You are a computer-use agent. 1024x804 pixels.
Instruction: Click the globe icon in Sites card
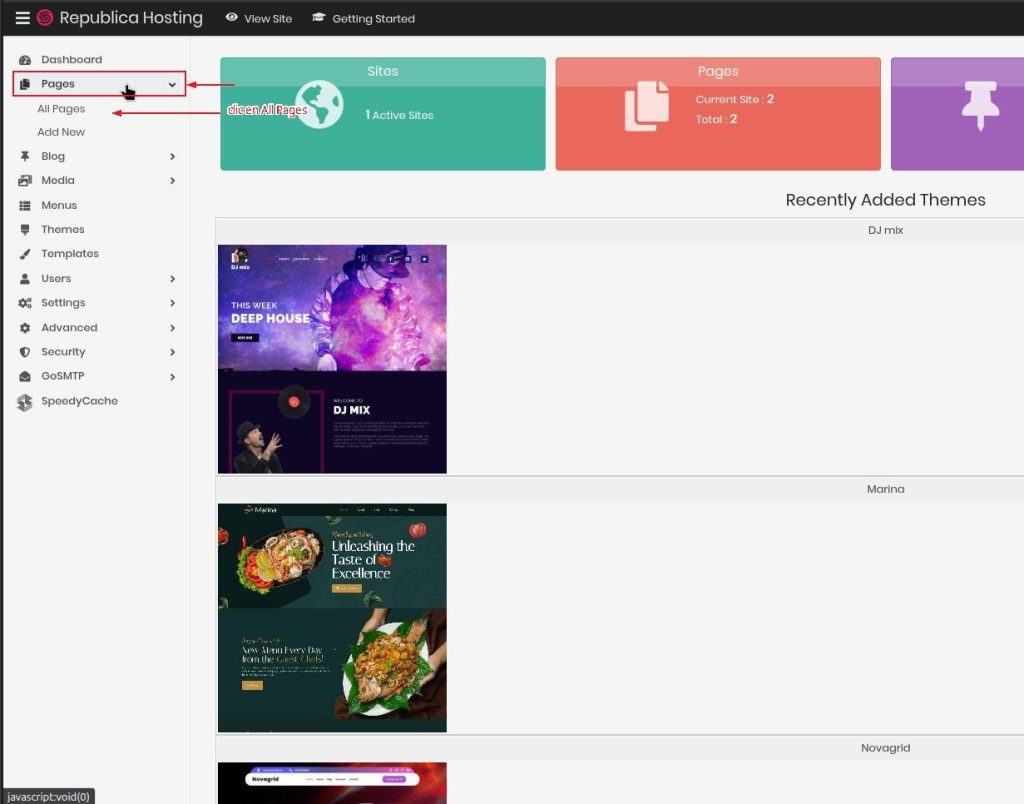[x=319, y=105]
